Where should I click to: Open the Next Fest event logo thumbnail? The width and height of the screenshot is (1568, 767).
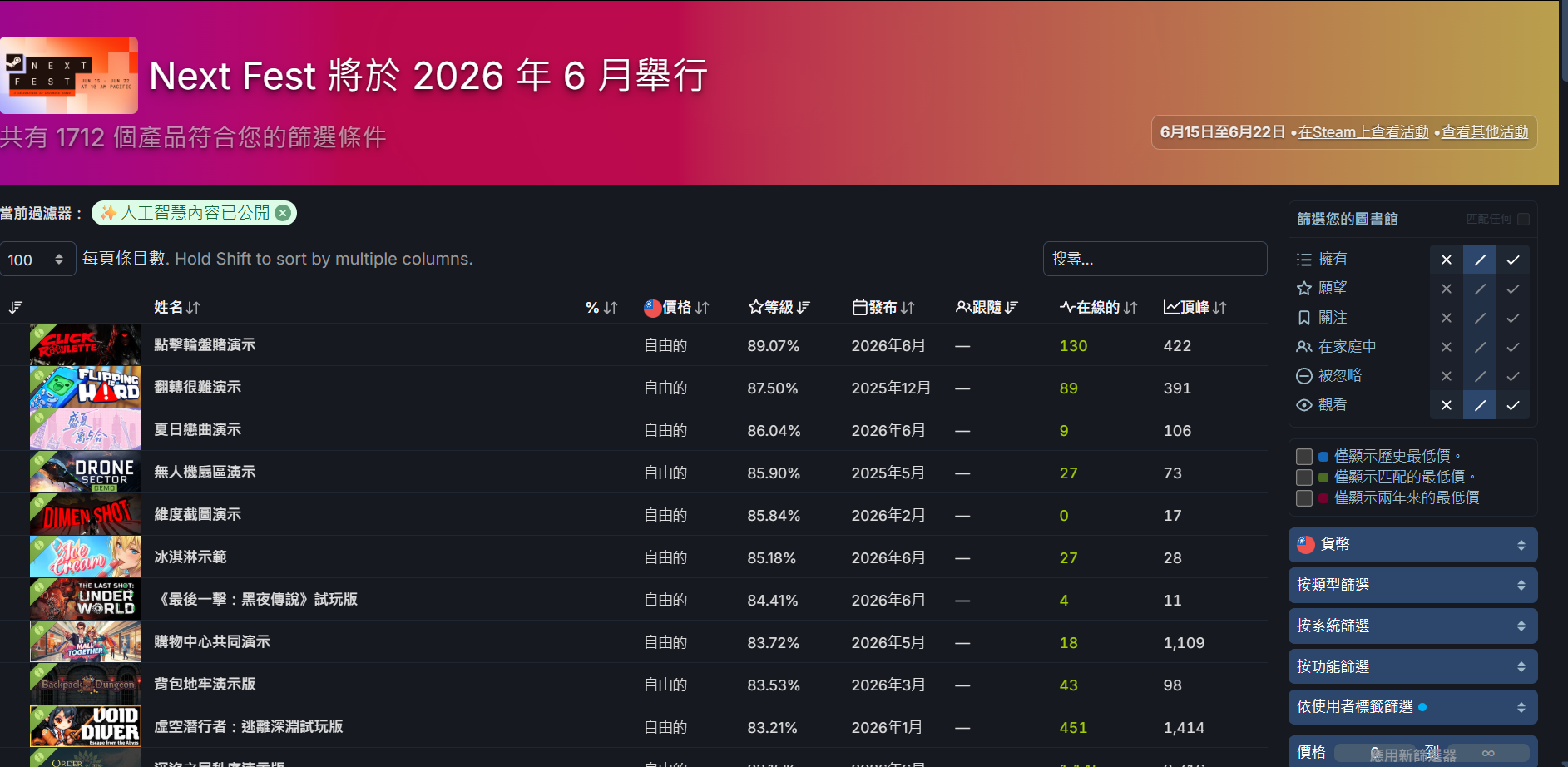coord(69,75)
